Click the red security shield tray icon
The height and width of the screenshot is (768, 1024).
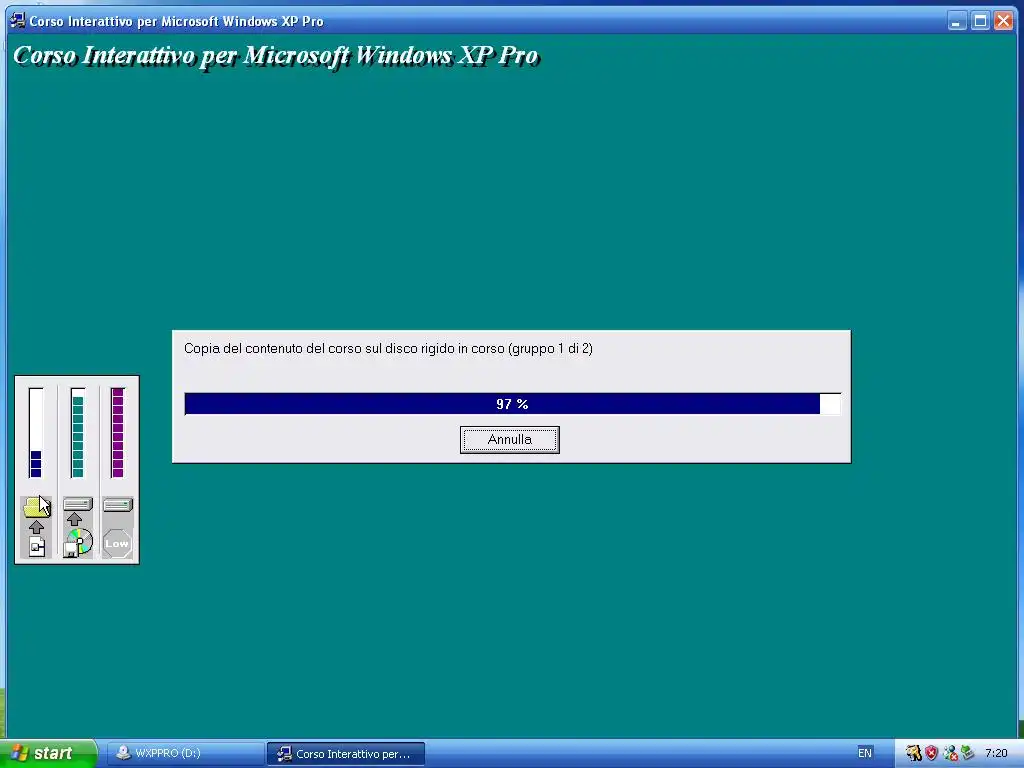click(x=931, y=753)
